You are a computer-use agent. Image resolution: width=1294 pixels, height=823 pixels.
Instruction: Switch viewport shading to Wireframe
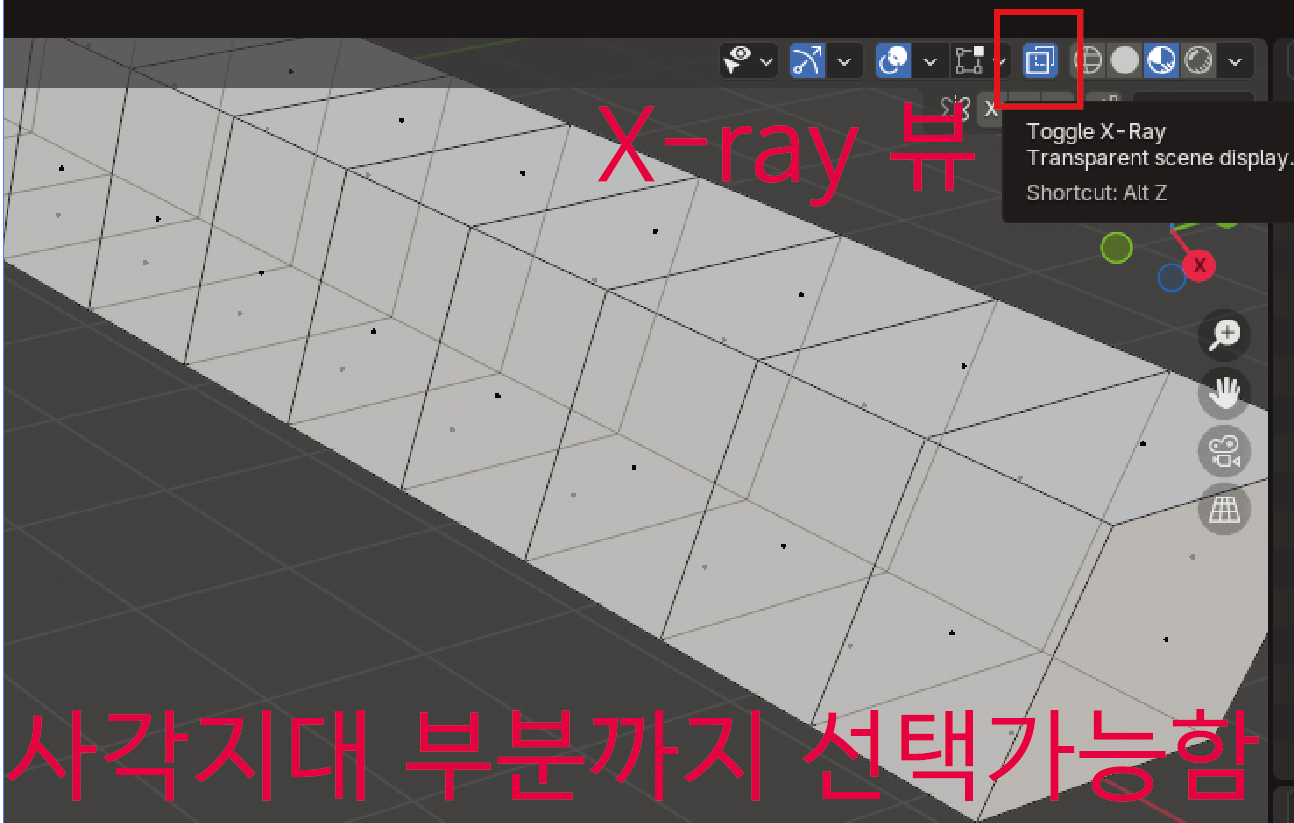coord(1087,61)
